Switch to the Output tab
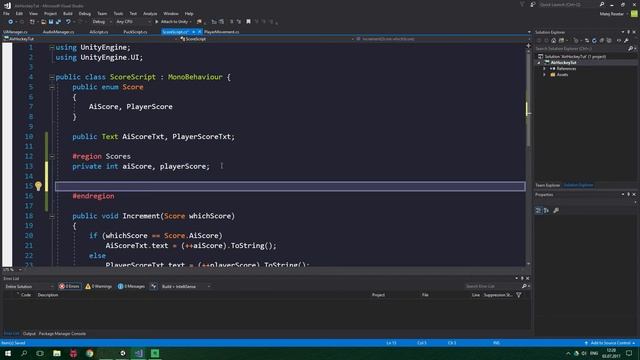 coord(29,334)
